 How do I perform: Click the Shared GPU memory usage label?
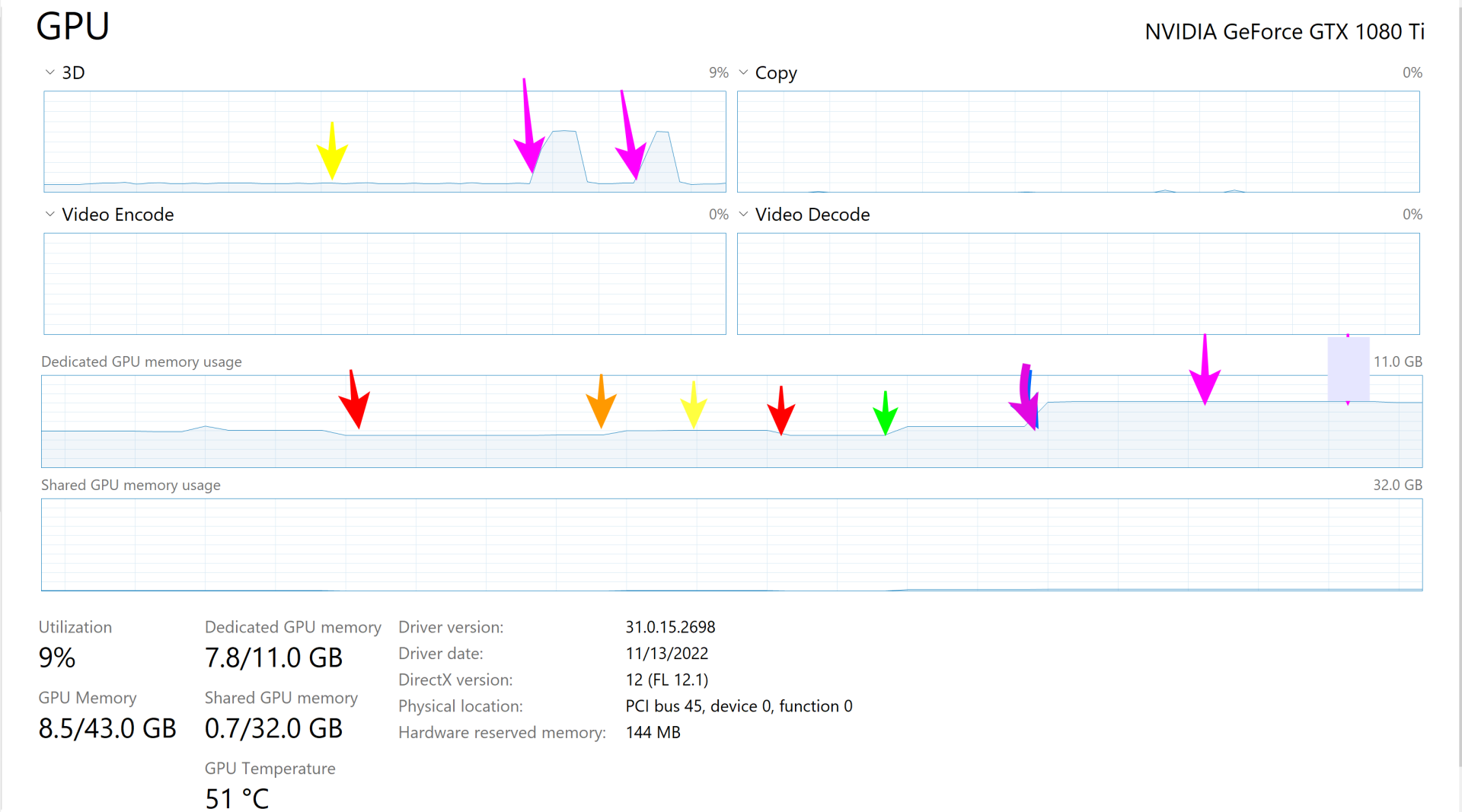[x=131, y=485]
